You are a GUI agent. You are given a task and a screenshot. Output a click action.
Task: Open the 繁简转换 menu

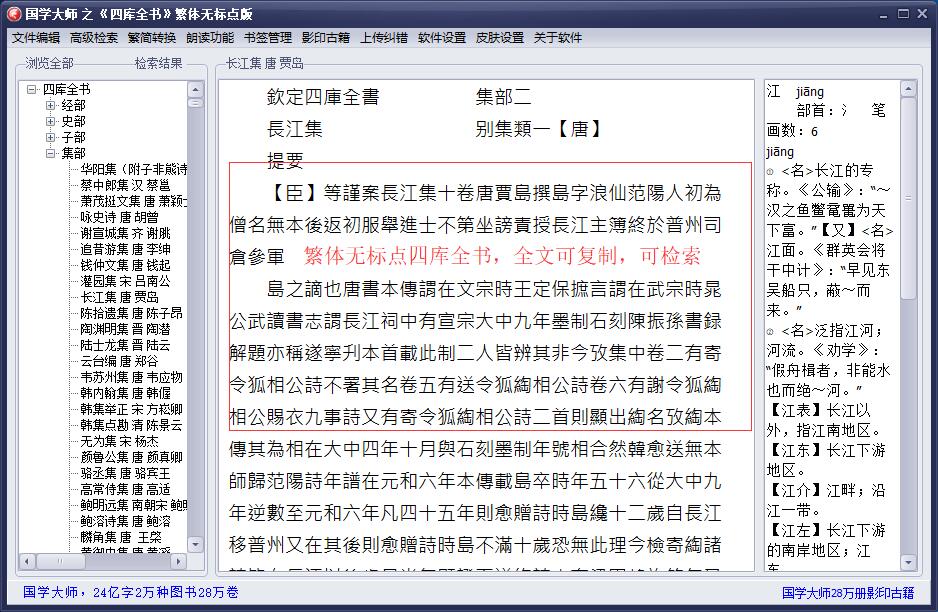tap(152, 38)
